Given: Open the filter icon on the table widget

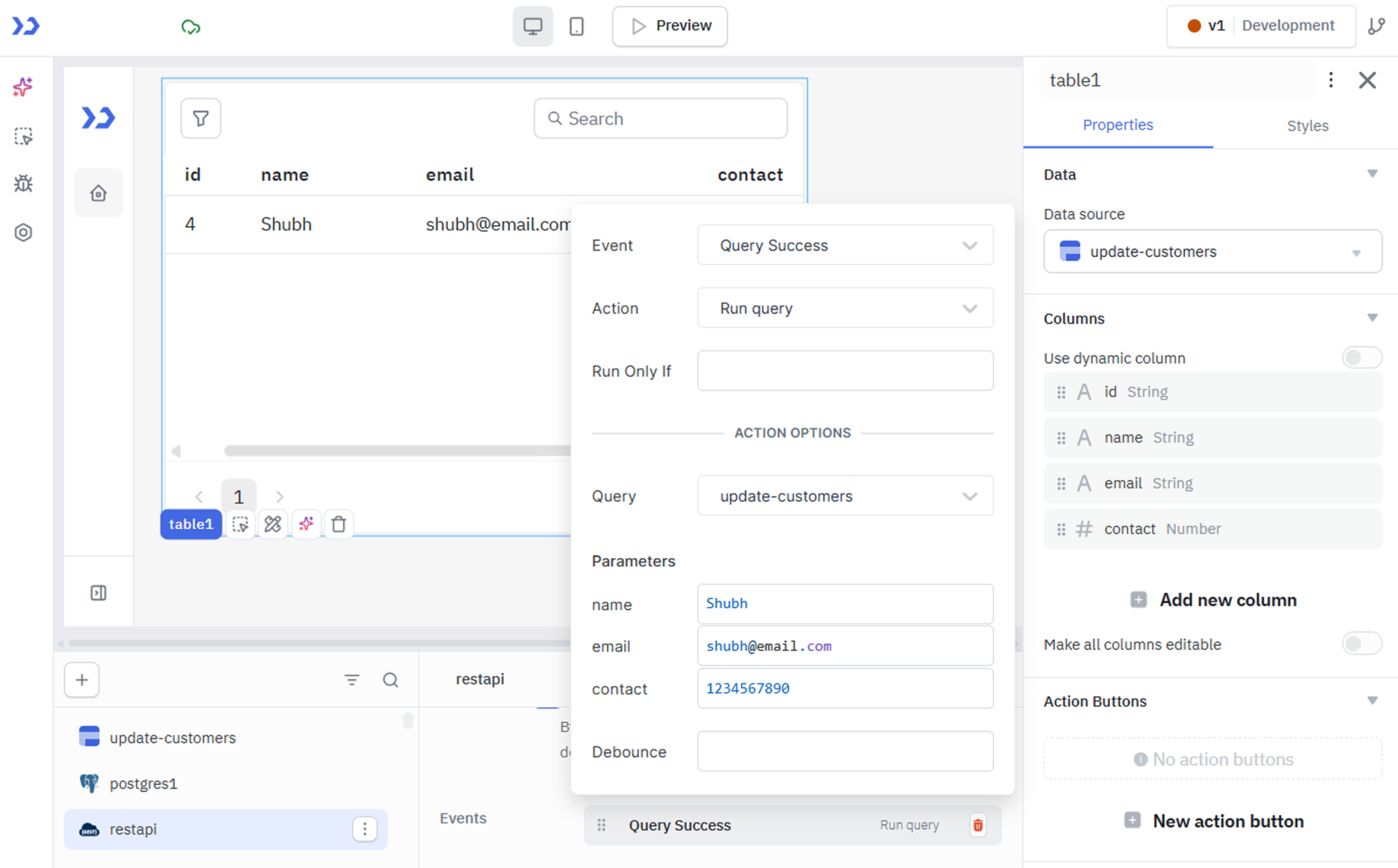Looking at the screenshot, I should pyautogui.click(x=200, y=118).
